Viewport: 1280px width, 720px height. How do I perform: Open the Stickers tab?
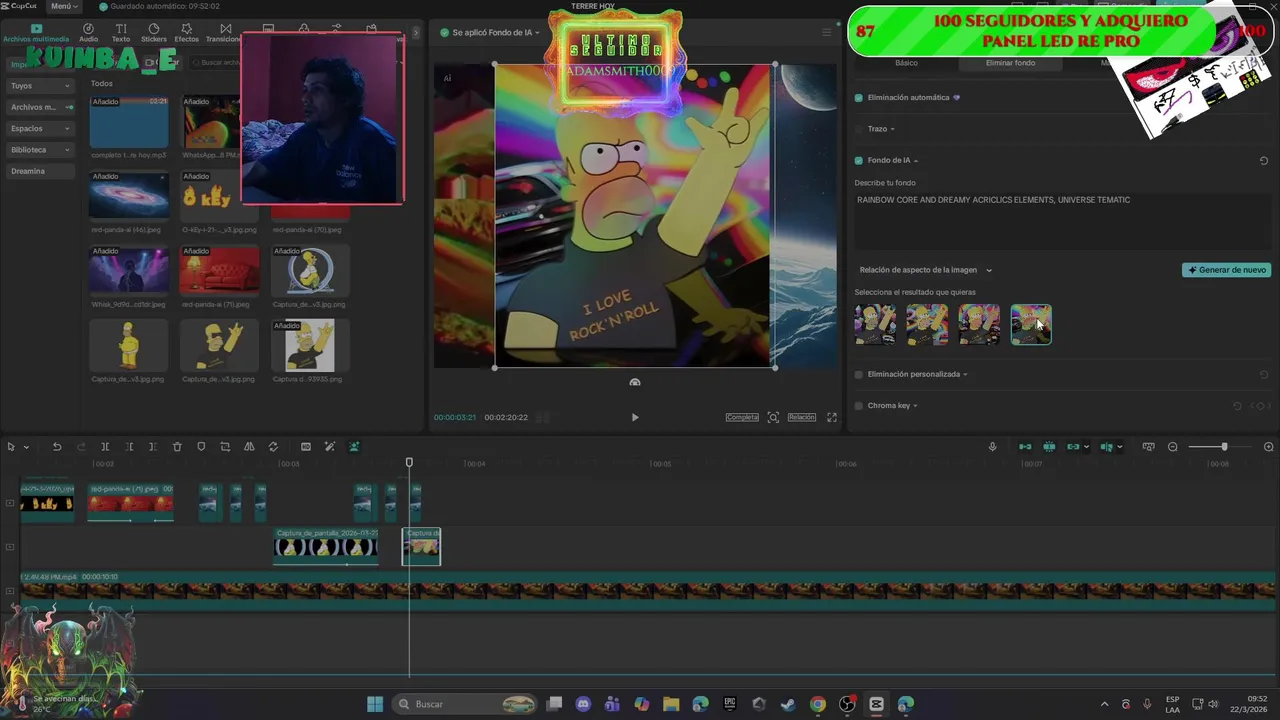pyautogui.click(x=154, y=33)
